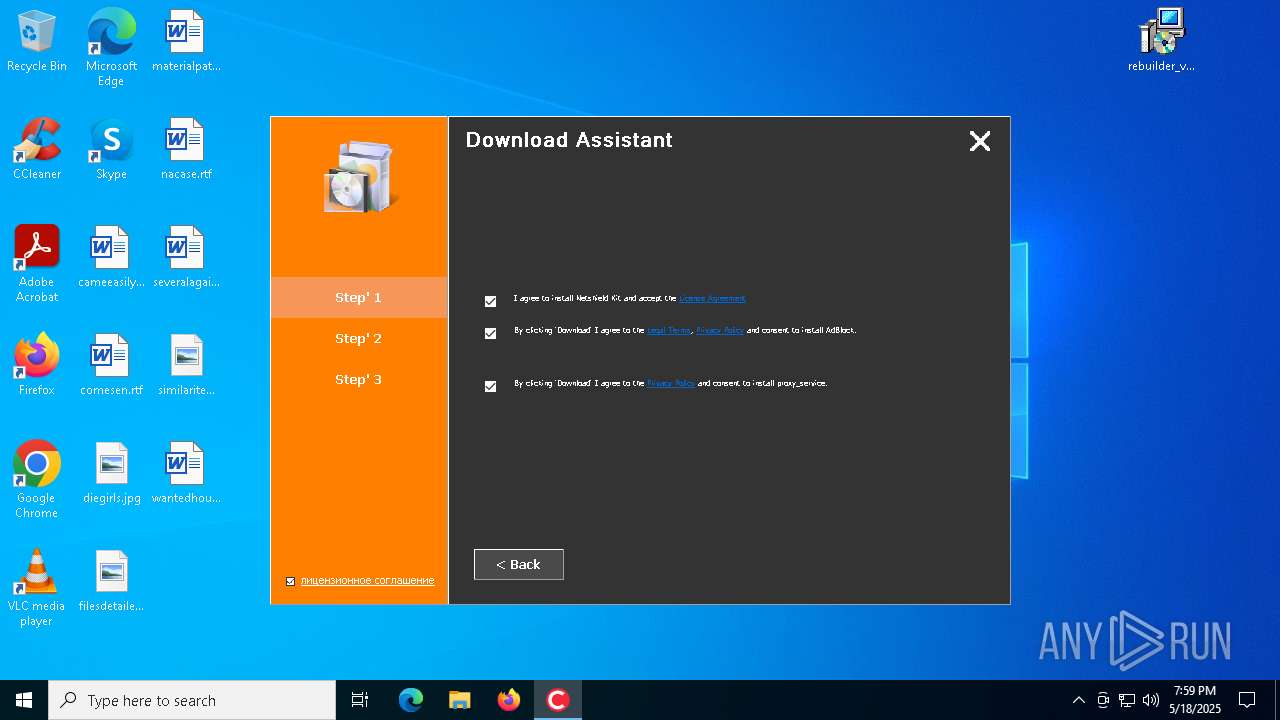1280x720 pixels.
Task: Open the Adobe Acrobat desktop shortcut
Action: (37, 264)
